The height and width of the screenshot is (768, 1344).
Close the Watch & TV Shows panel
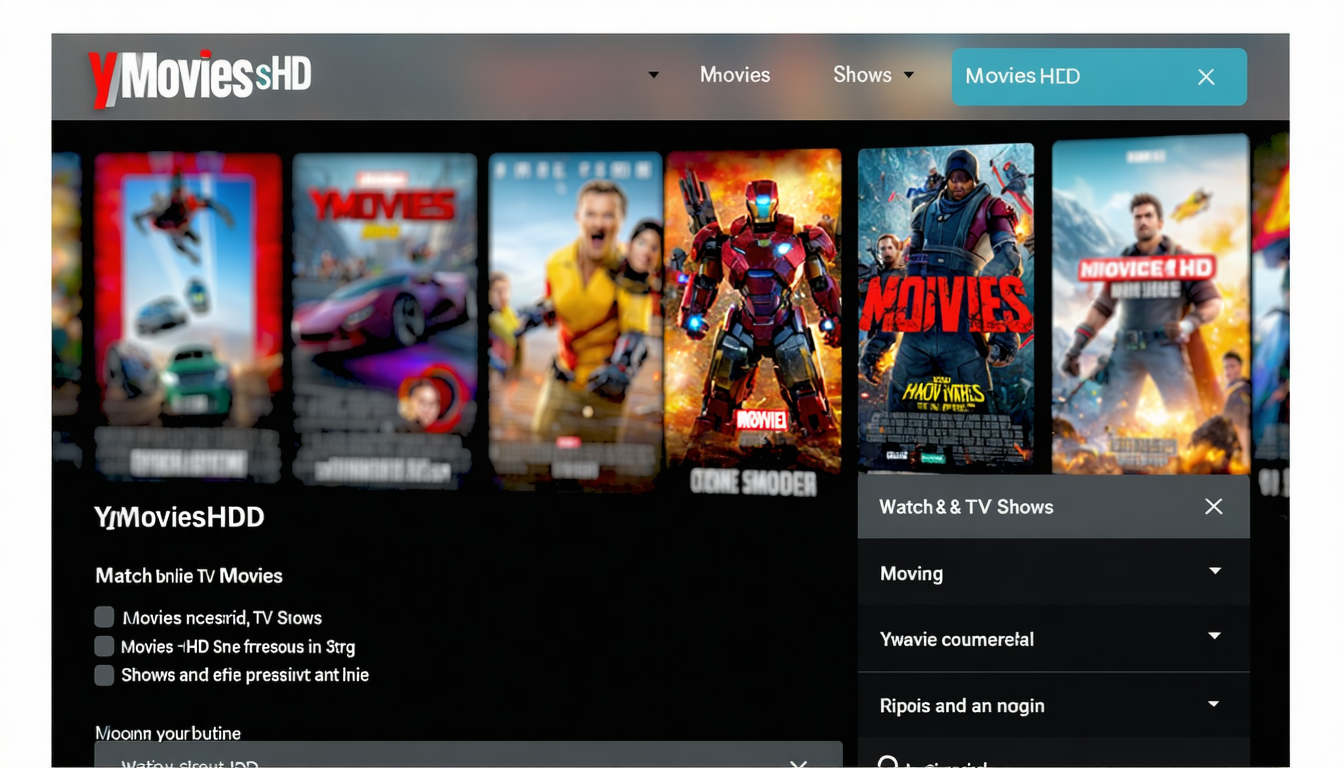pyautogui.click(x=1213, y=507)
